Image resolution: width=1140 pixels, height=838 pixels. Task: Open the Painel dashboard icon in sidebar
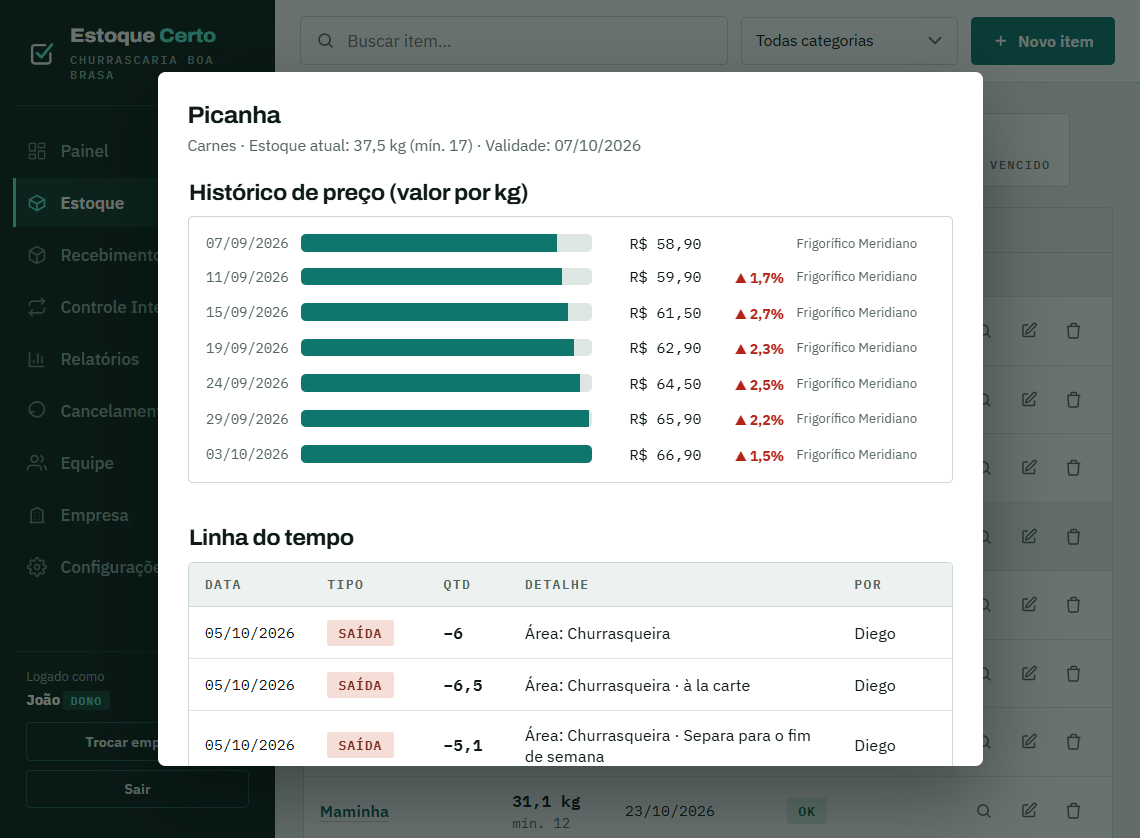click(37, 151)
